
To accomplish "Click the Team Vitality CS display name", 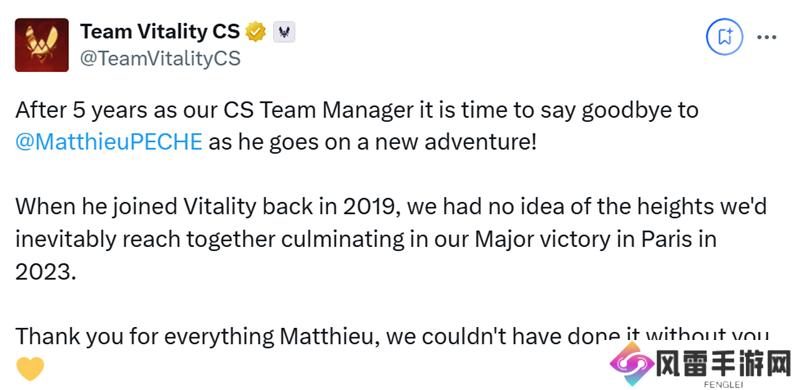I will tap(160, 32).
